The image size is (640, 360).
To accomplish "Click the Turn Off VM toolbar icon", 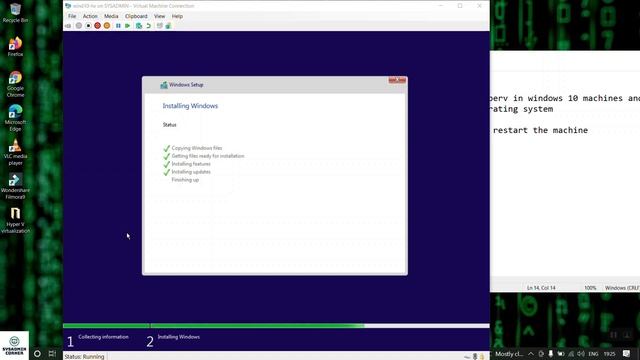I will point(88,26).
